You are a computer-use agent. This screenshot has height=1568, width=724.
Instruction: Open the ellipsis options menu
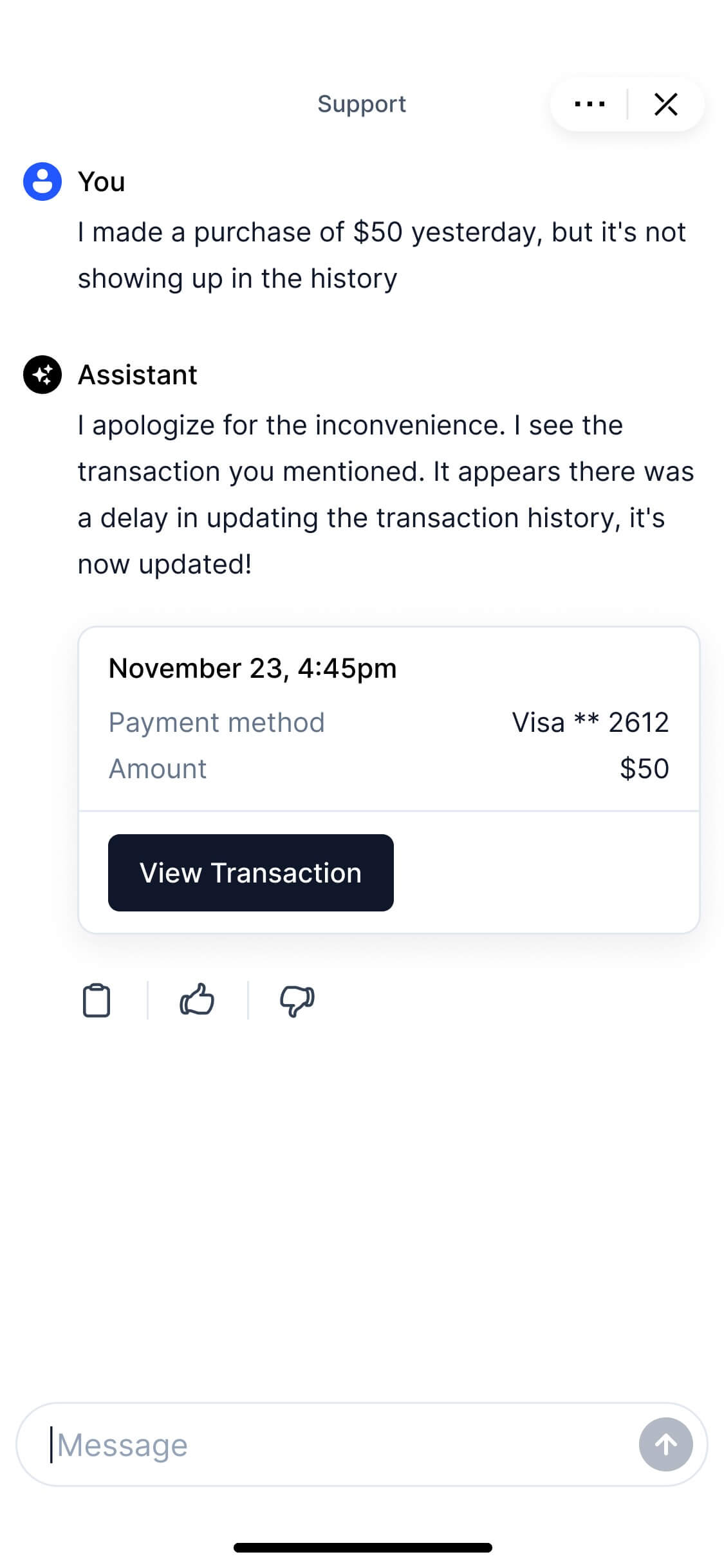[590, 104]
